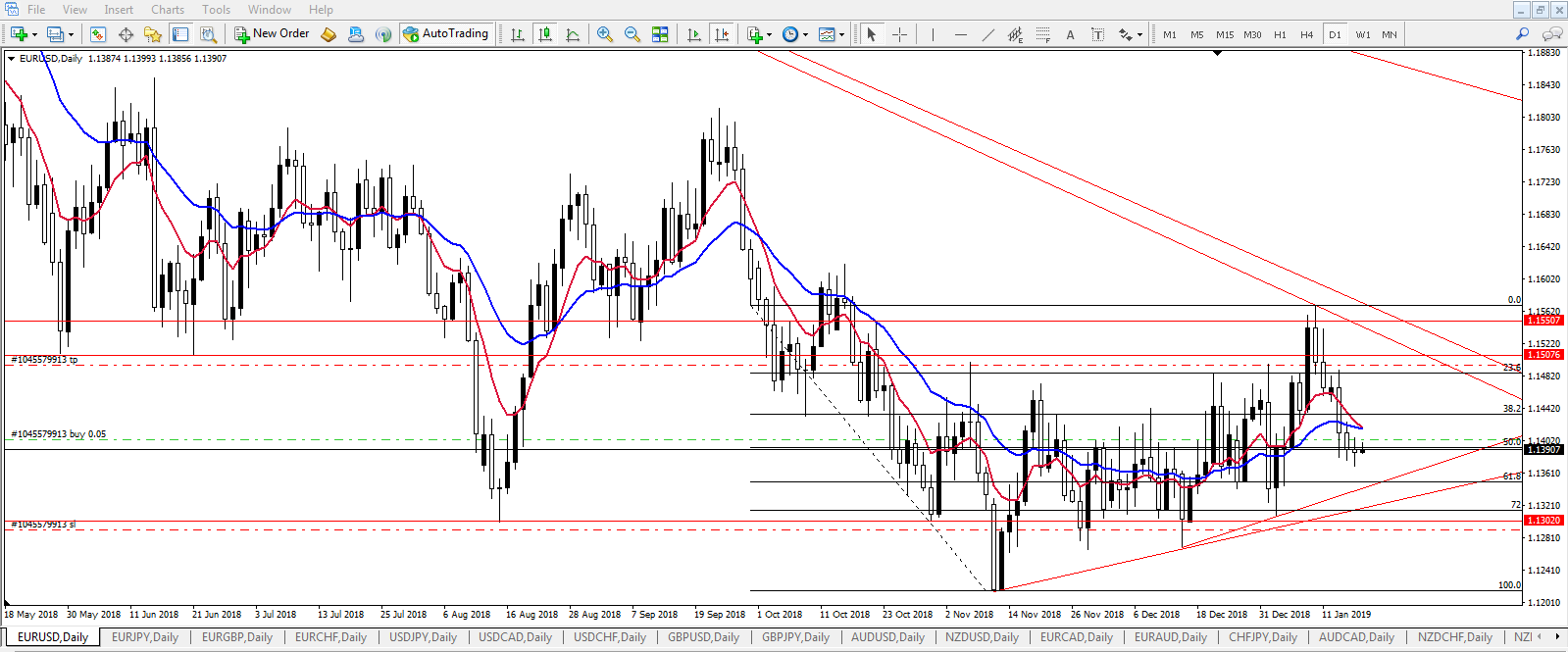Image resolution: width=1568 pixels, height=652 pixels.
Task: Open the Arrows objects icon
Action: coord(1125,34)
